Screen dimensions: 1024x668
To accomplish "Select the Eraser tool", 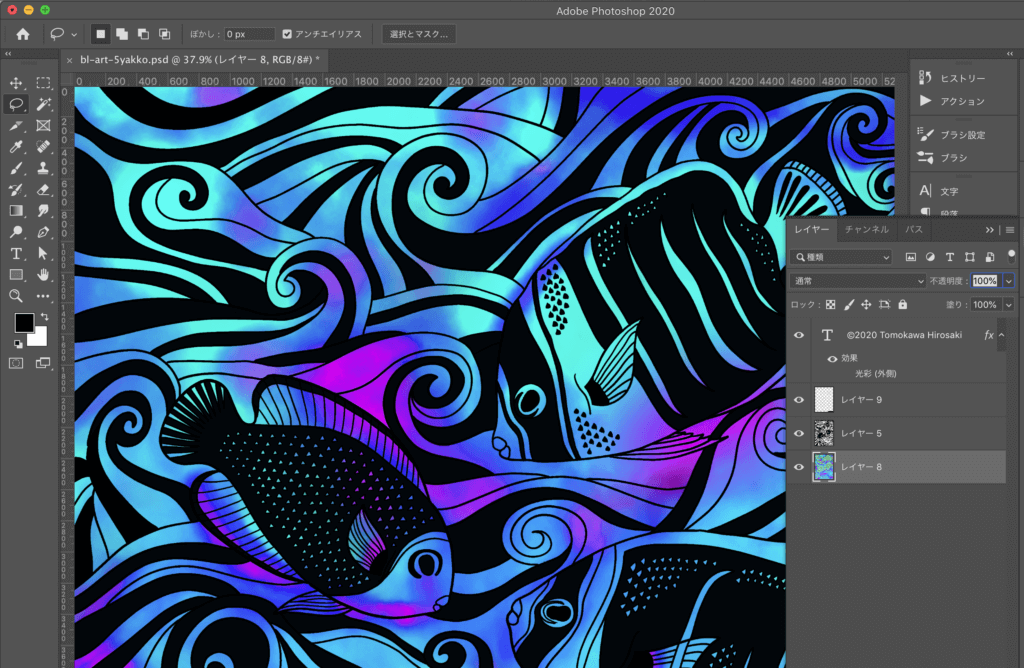I will point(43,189).
